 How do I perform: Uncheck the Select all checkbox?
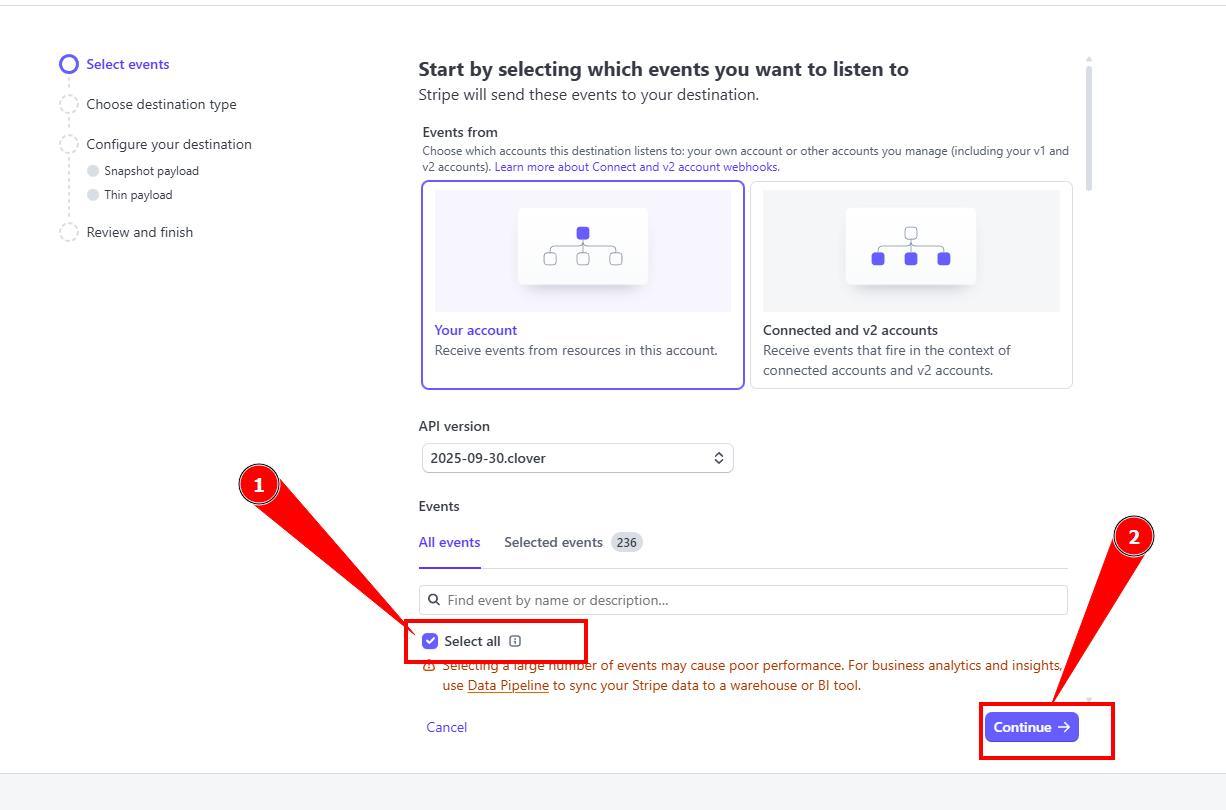(x=430, y=641)
